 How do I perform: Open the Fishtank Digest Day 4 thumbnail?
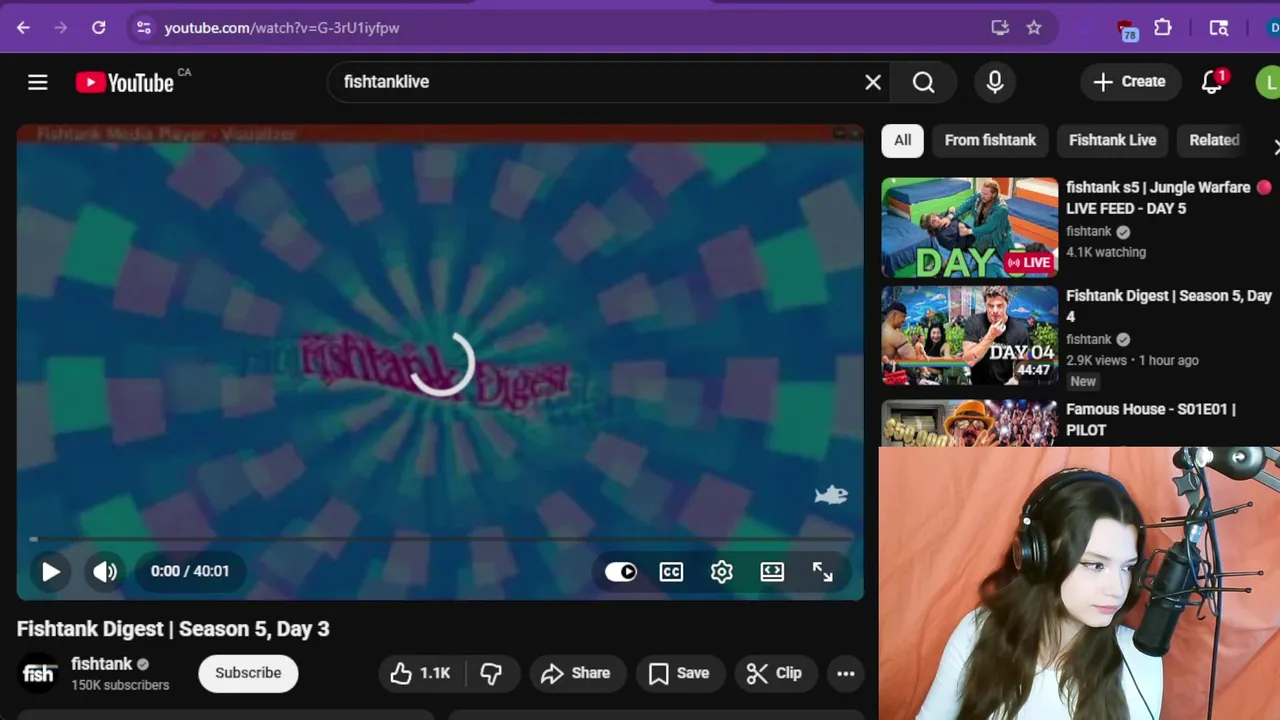[x=969, y=336]
